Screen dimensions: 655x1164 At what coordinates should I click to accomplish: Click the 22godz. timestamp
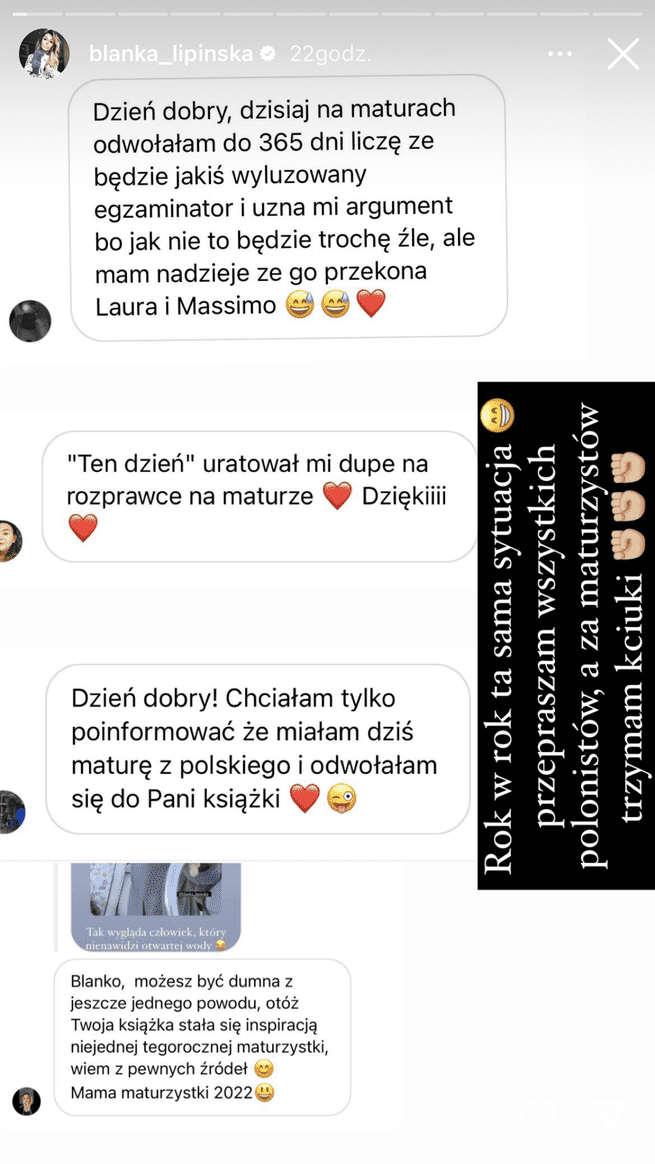coord(330,54)
